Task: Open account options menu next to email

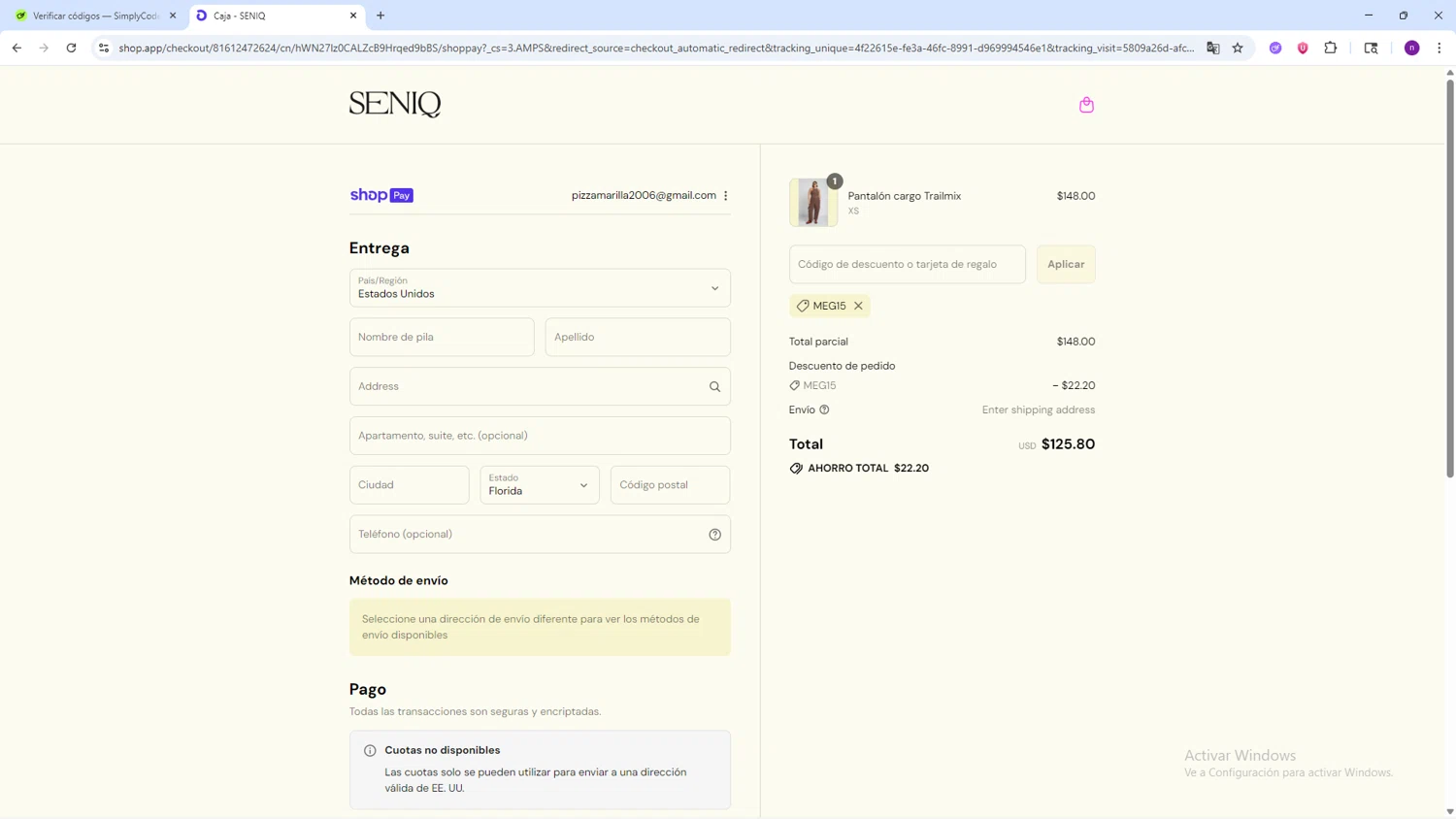Action: point(725,195)
